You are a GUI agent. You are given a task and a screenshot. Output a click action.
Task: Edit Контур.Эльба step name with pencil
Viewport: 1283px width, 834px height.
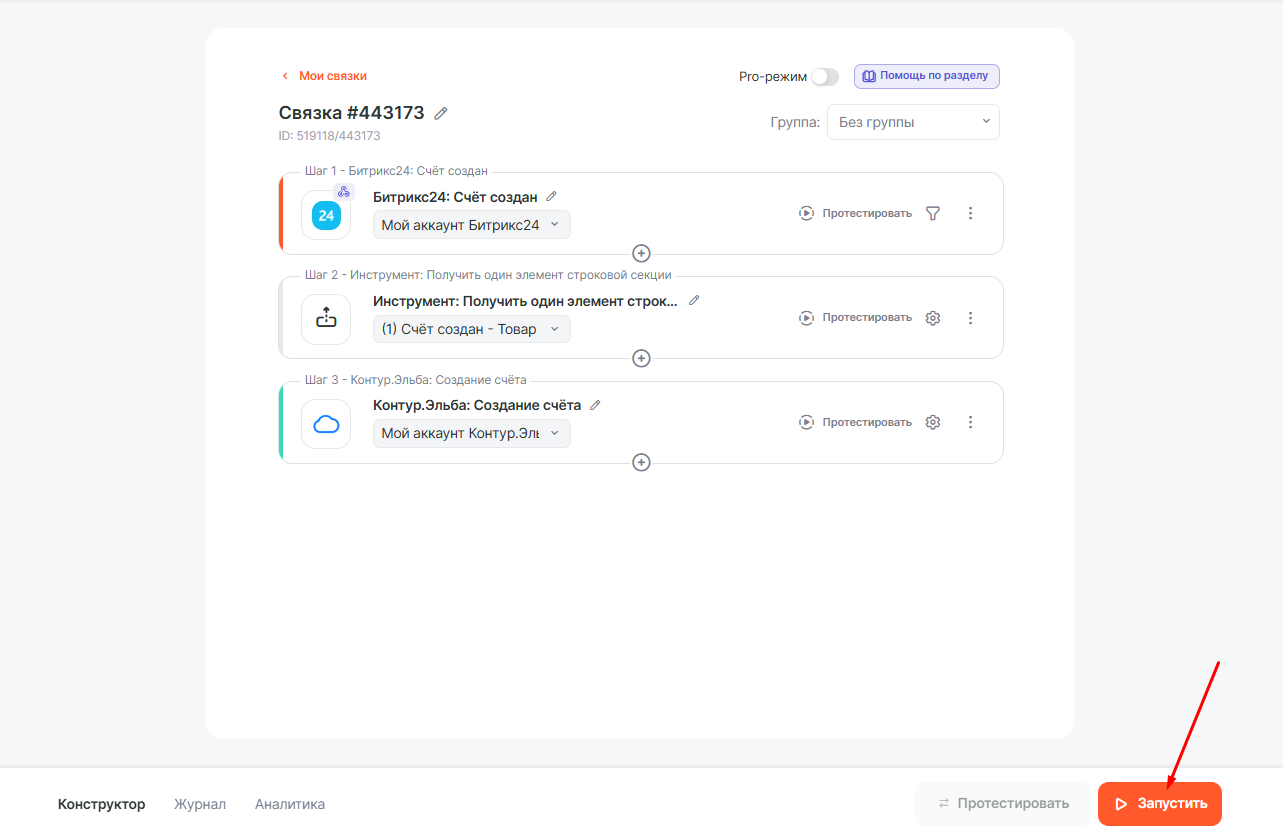[596, 405]
